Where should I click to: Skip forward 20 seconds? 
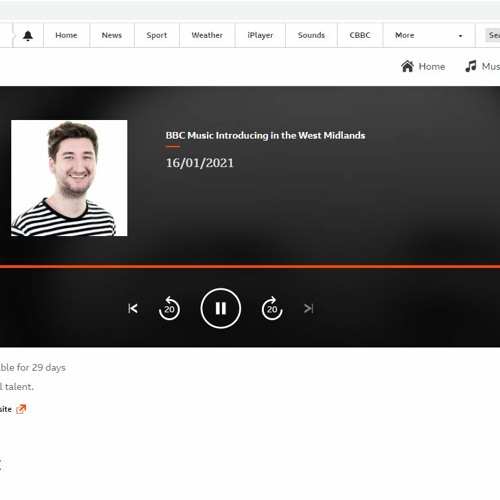(272, 308)
